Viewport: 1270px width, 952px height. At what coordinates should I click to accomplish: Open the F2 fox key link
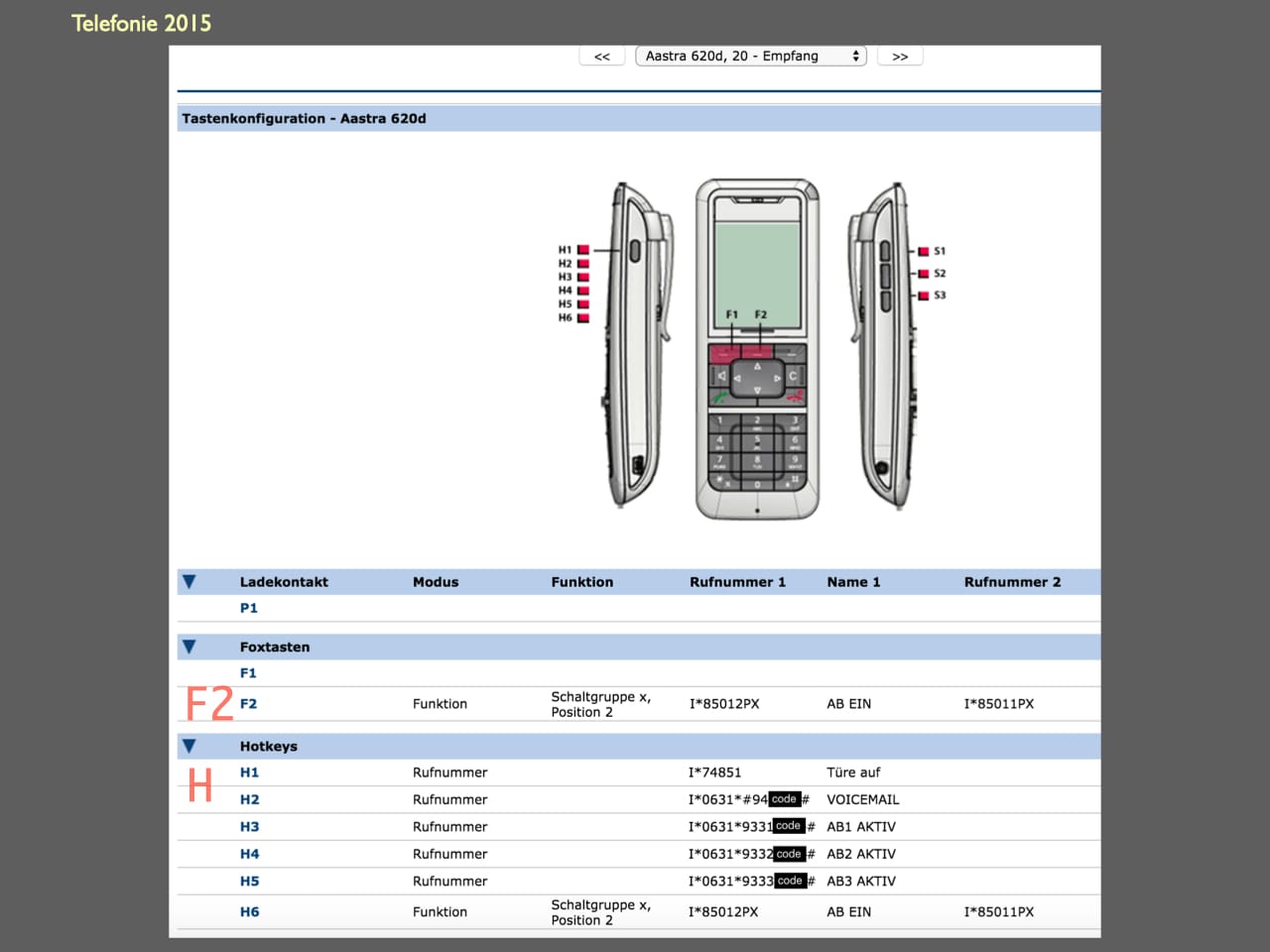click(248, 704)
